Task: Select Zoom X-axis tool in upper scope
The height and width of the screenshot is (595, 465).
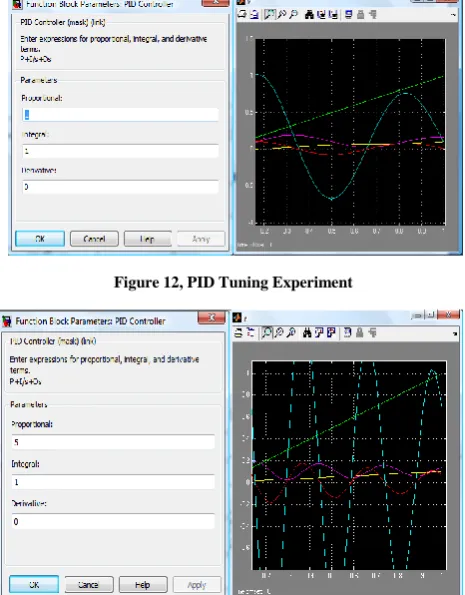Action: [x=282, y=15]
